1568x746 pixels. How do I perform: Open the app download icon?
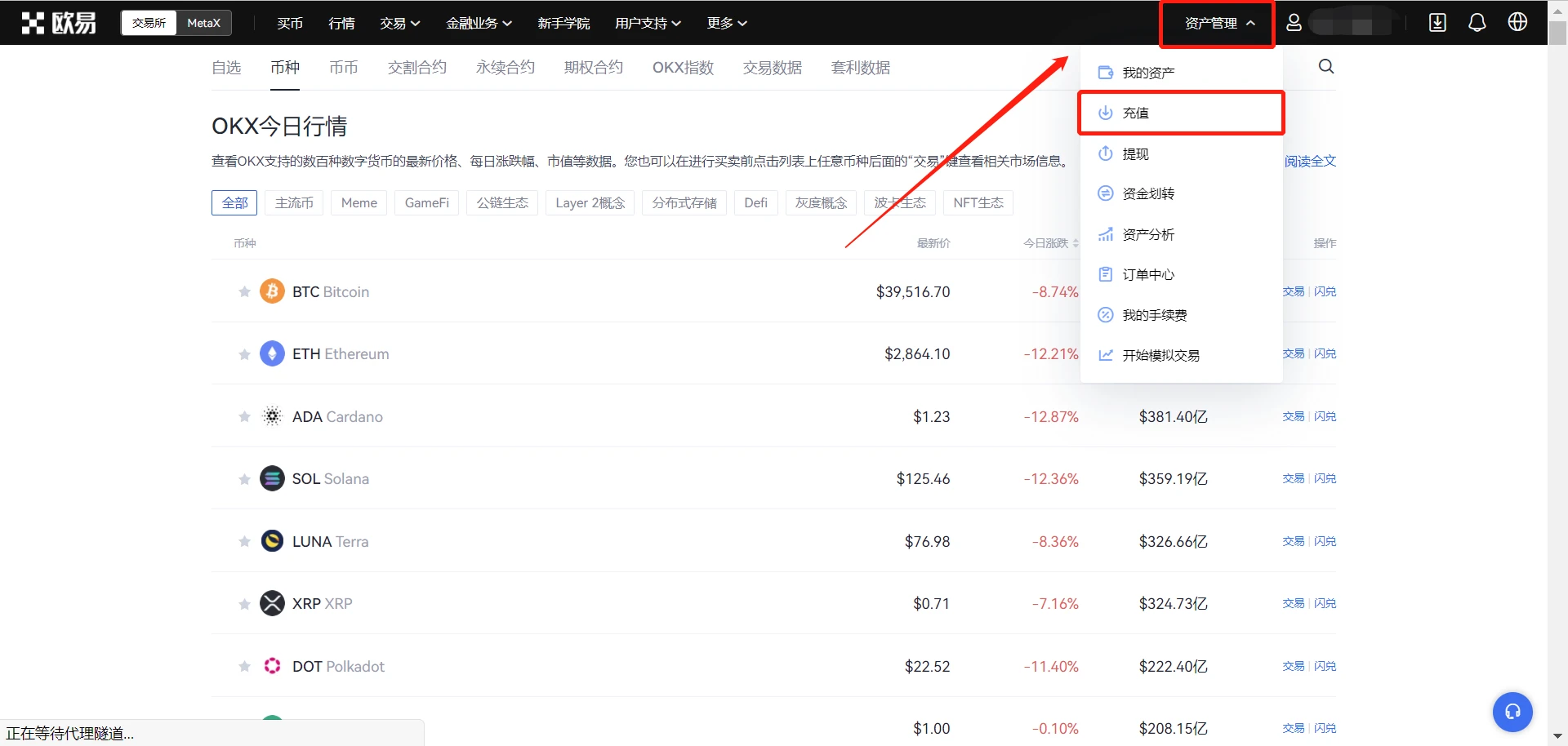1437,23
